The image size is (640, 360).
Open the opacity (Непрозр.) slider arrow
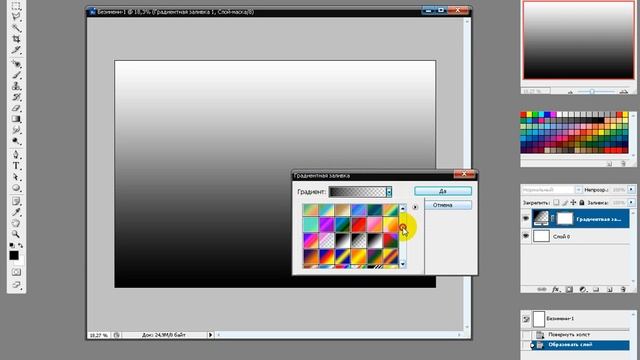[631, 190]
